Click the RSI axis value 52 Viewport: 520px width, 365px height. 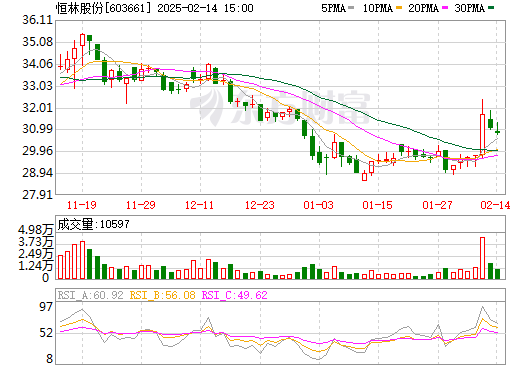(46, 333)
